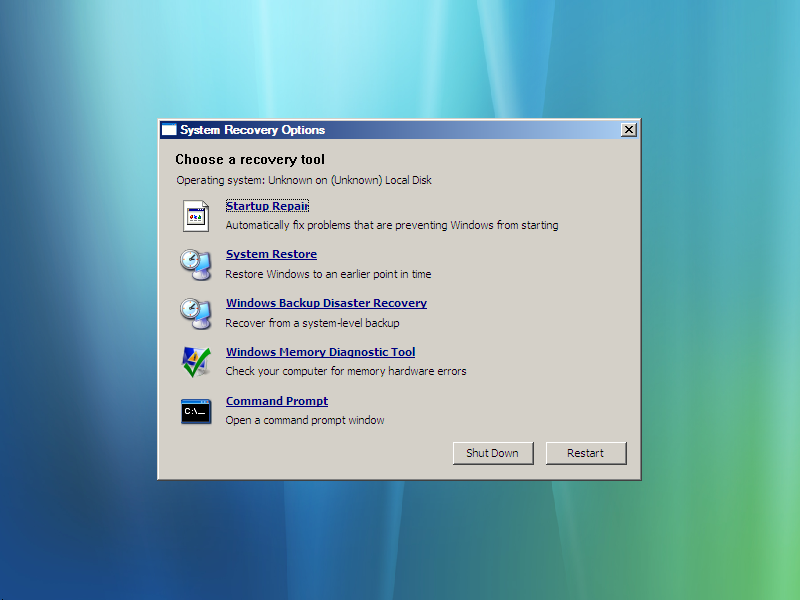The image size is (800, 600).
Task: Click the Windows Memory Diagnostic checkmark icon
Action: click(196, 362)
